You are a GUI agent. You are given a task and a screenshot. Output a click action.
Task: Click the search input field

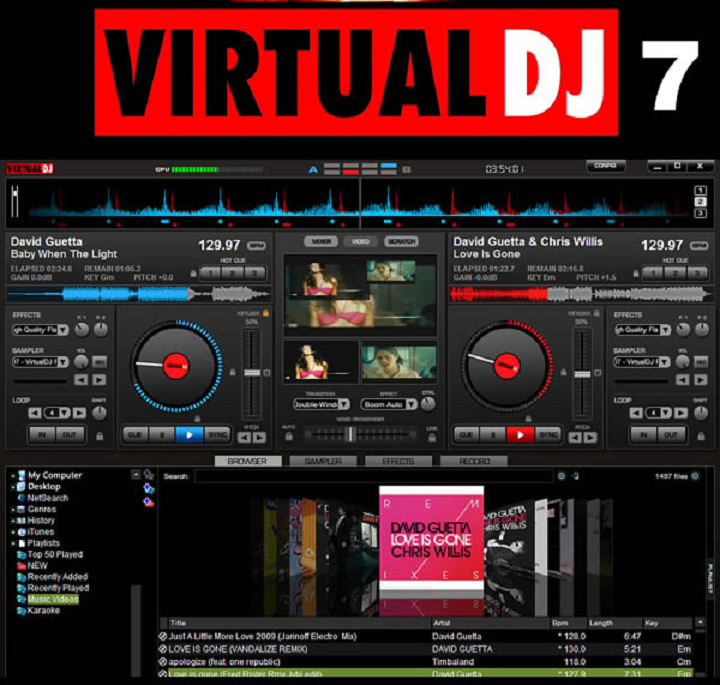tap(373, 476)
